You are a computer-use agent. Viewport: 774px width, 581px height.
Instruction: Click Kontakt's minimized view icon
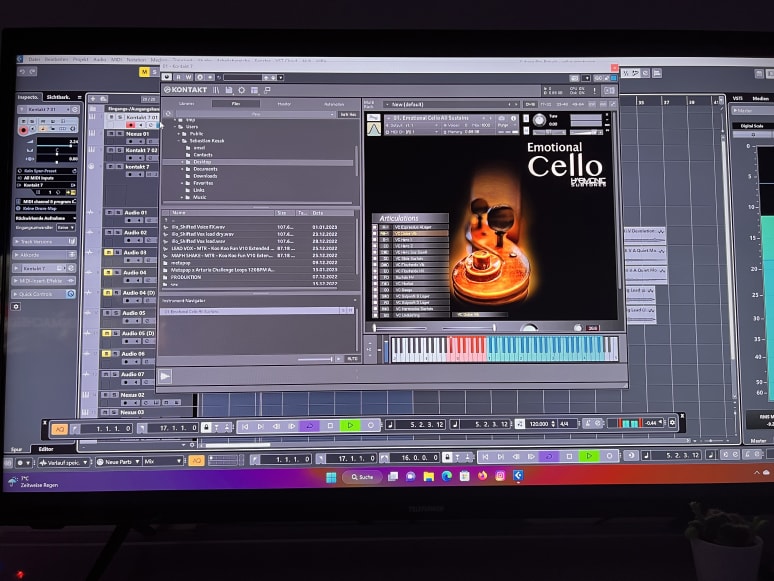tap(268, 90)
